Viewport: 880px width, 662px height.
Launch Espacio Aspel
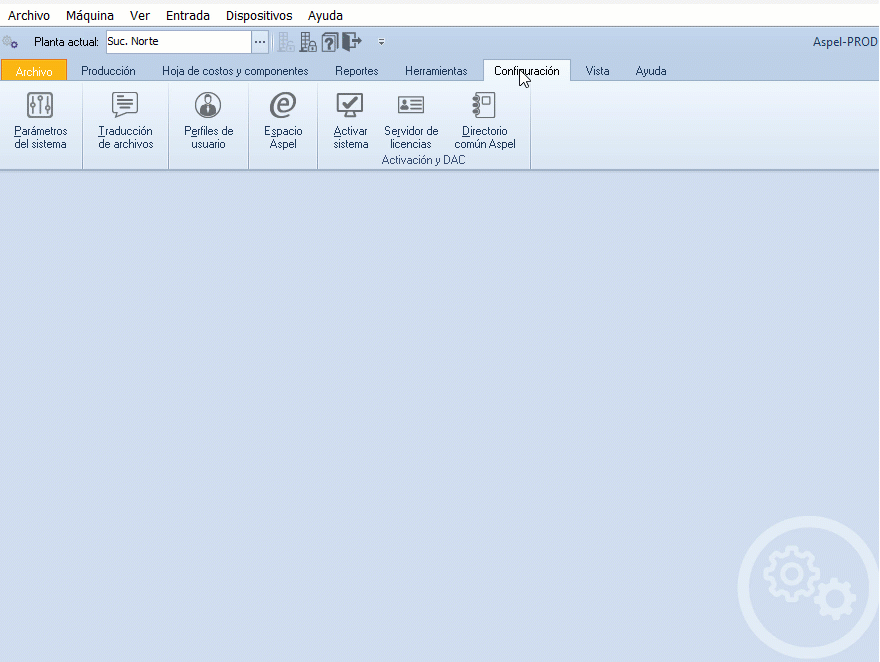pyautogui.click(x=283, y=120)
